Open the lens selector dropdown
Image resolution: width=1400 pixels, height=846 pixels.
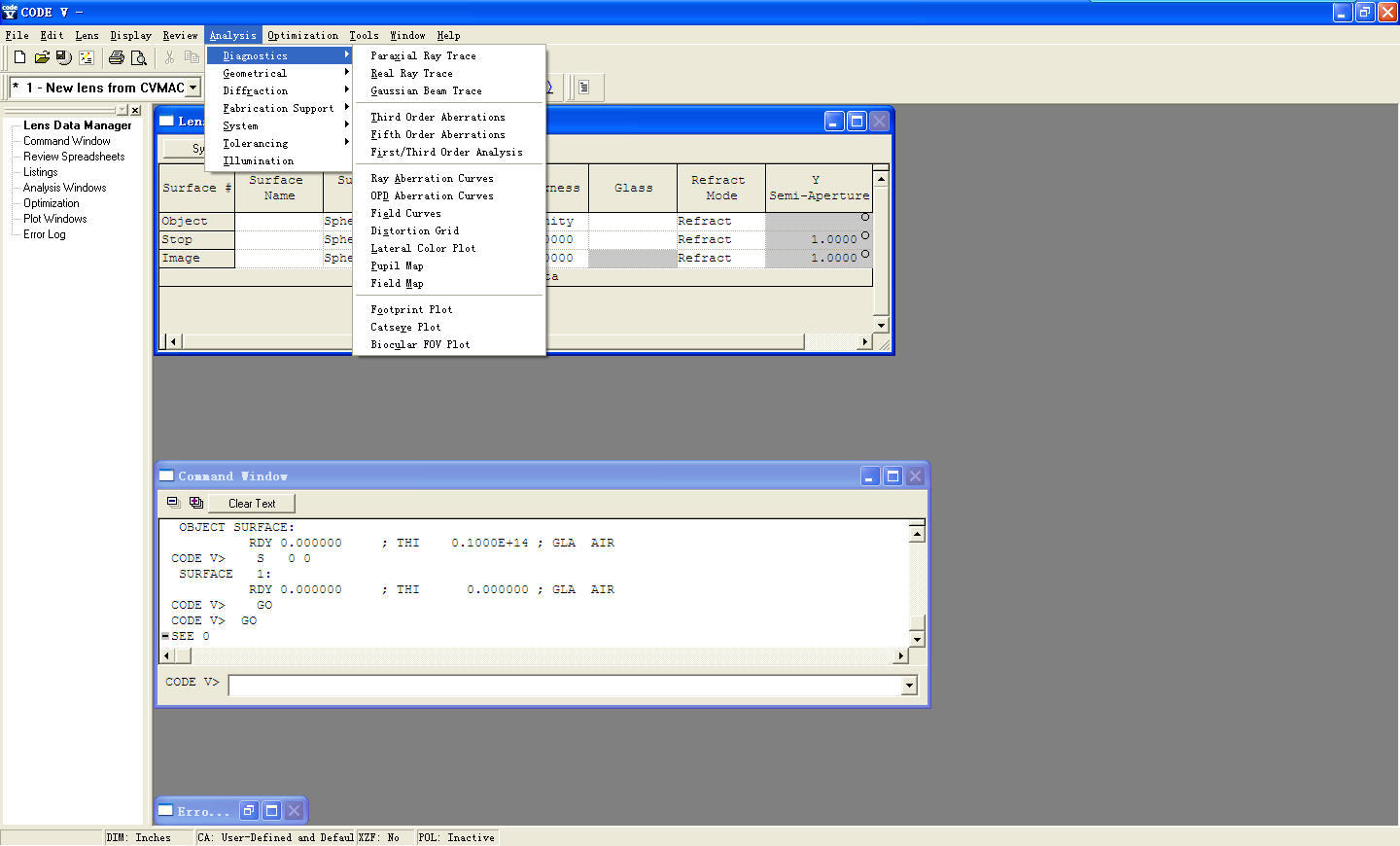[192, 88]
